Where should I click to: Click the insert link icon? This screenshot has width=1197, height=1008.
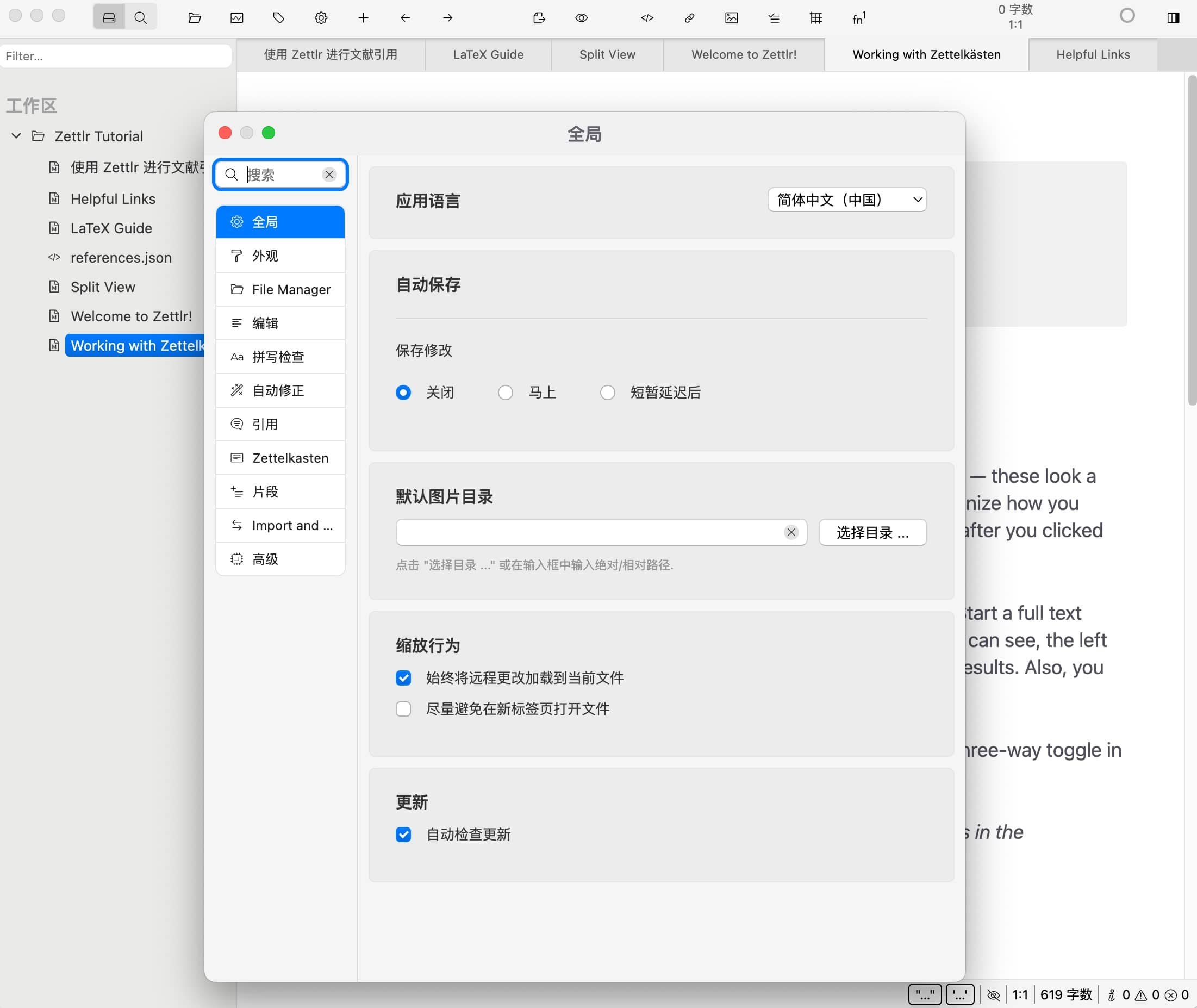(x=689, y=18)
